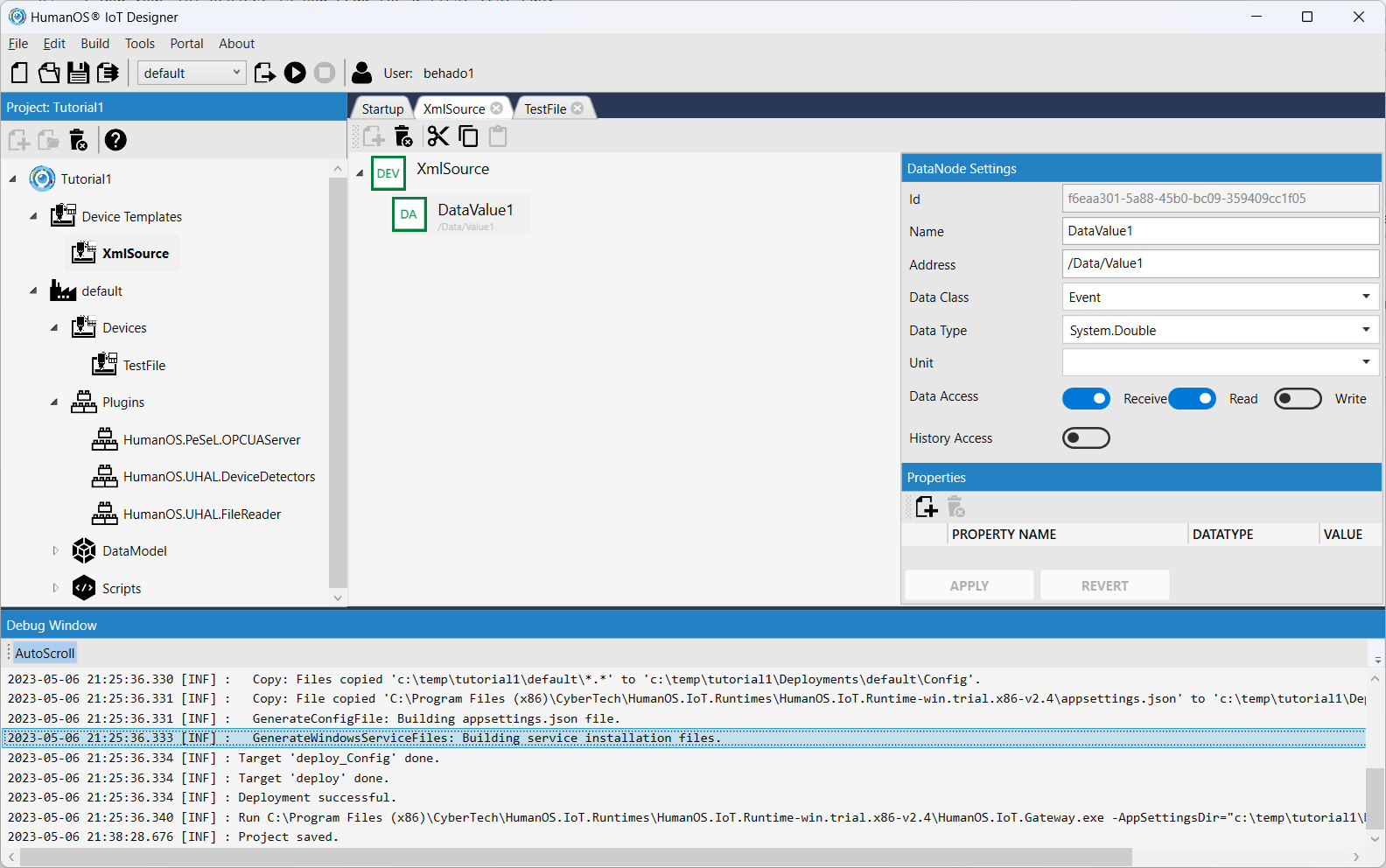Click the project panel add item icon
Viewport: 1386px width, 868px height.
tap(19, 140)
